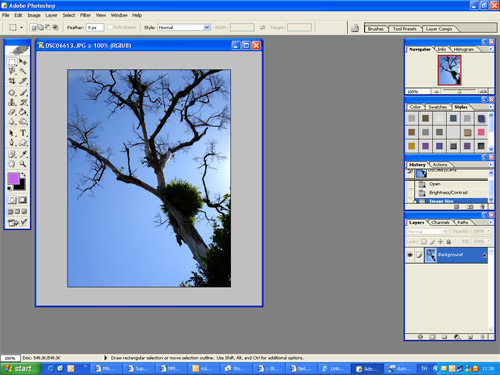Screen dimensions: 500x375
Task: Open History panel options menu arrow
Action: [491, 164]
